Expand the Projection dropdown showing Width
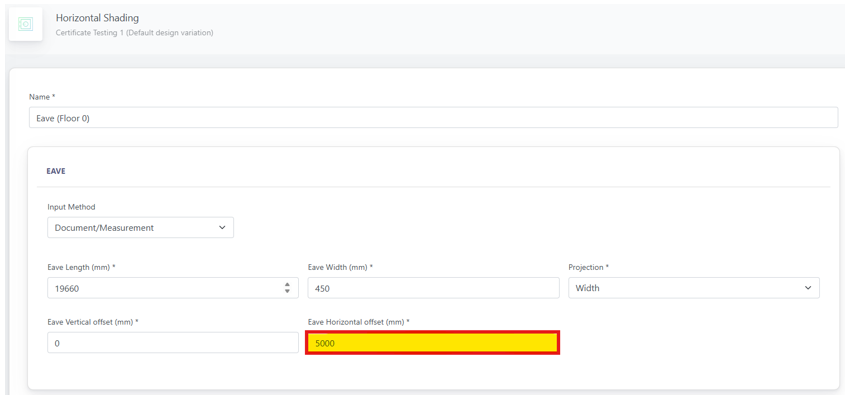 694,288
